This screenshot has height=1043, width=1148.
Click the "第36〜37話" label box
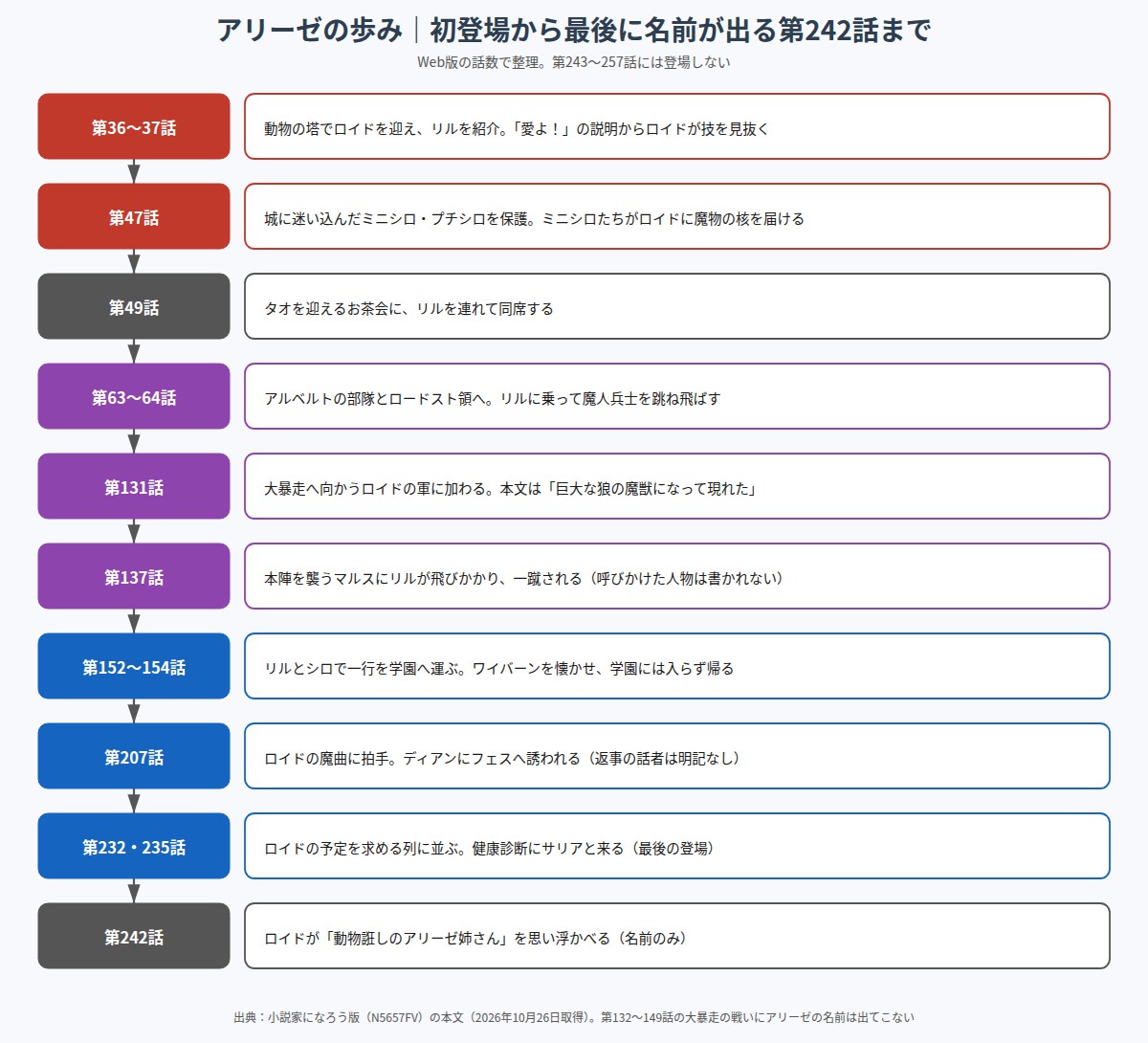tap(134, 126)
